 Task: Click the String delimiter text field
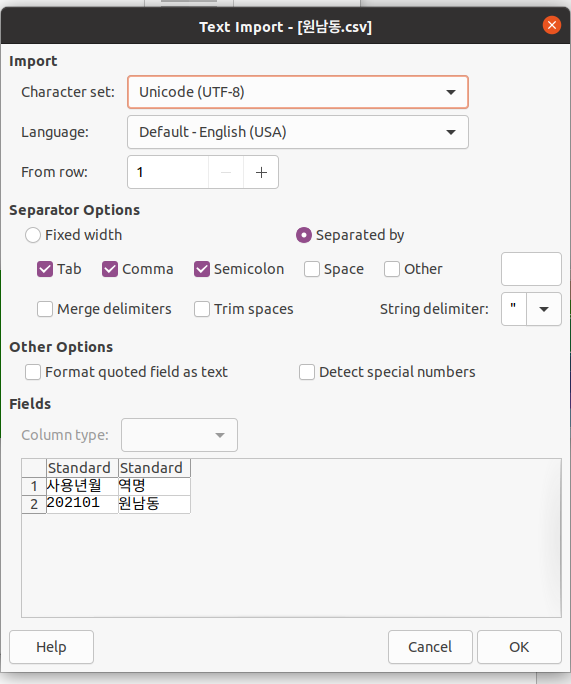click(x=514, y=309)
